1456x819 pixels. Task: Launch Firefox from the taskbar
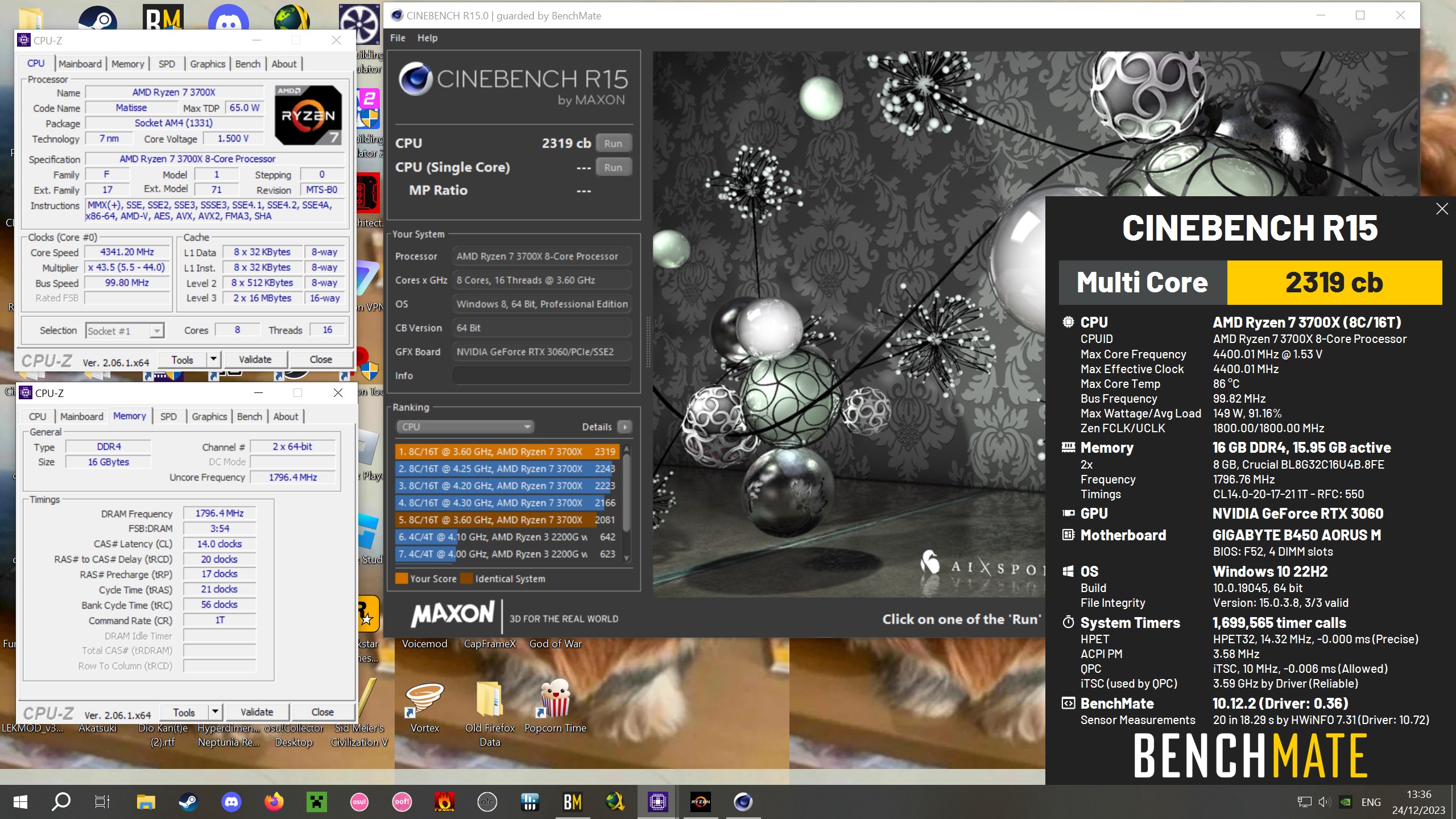click(x=274, y=802)
